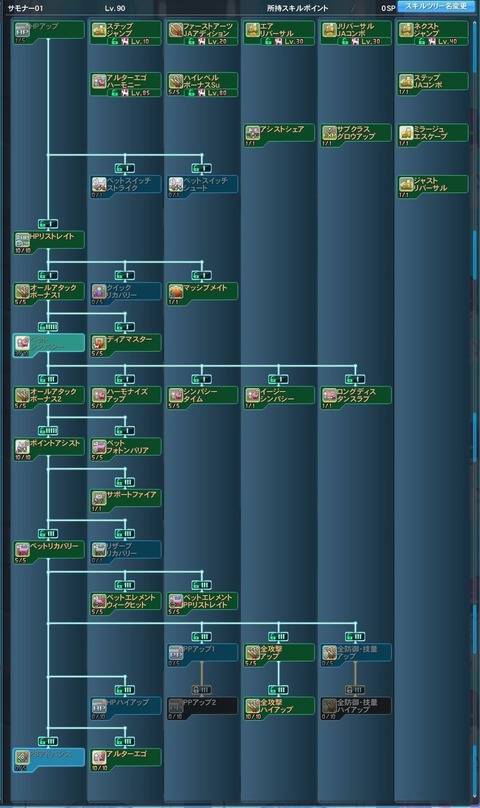Select the ペットフォトンバリア skill icon
The height and width of the screenshot is (808, 480).
tap(98, 447)
